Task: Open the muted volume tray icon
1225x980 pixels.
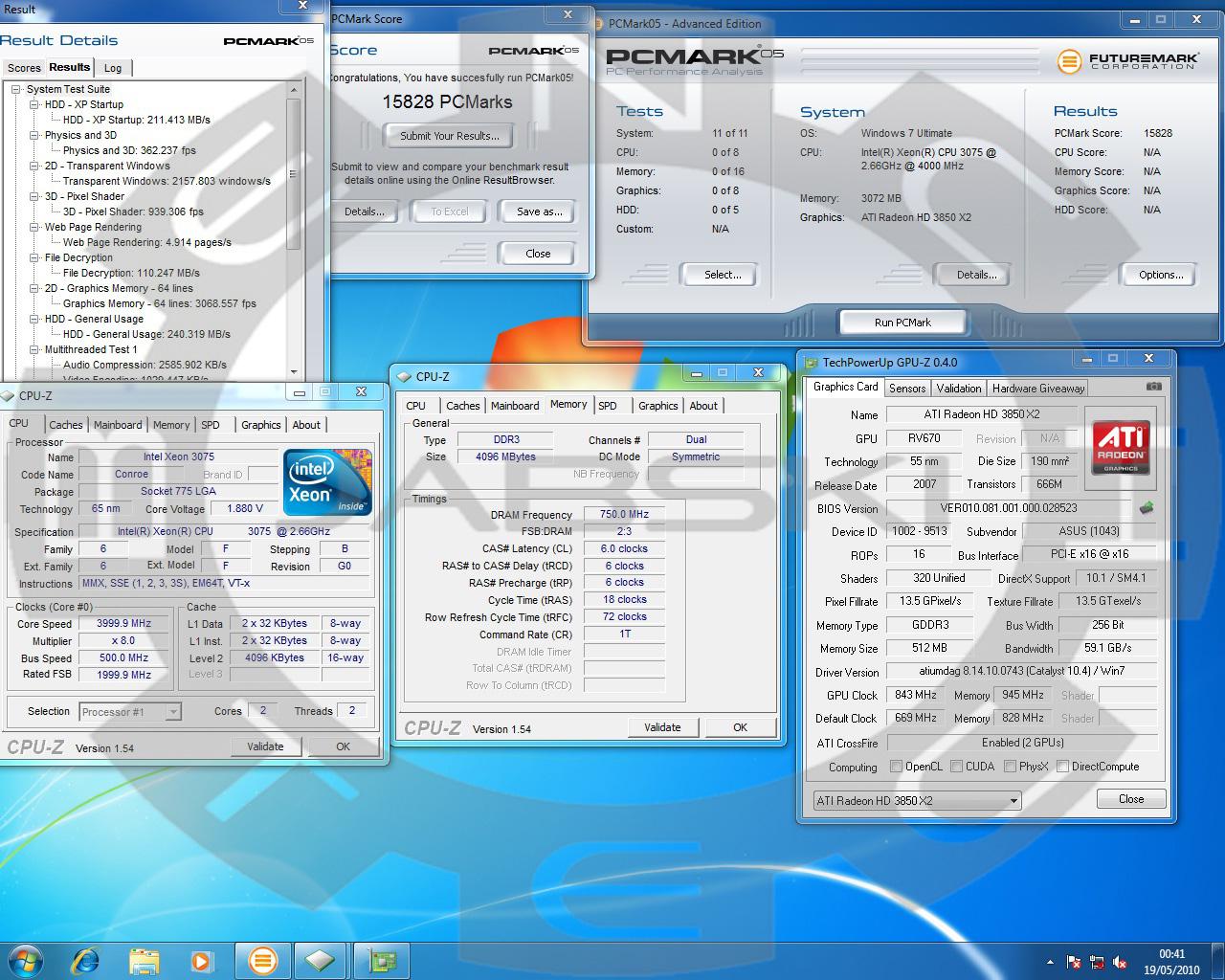Action: pyautogui.click(x=1120, y=962)
